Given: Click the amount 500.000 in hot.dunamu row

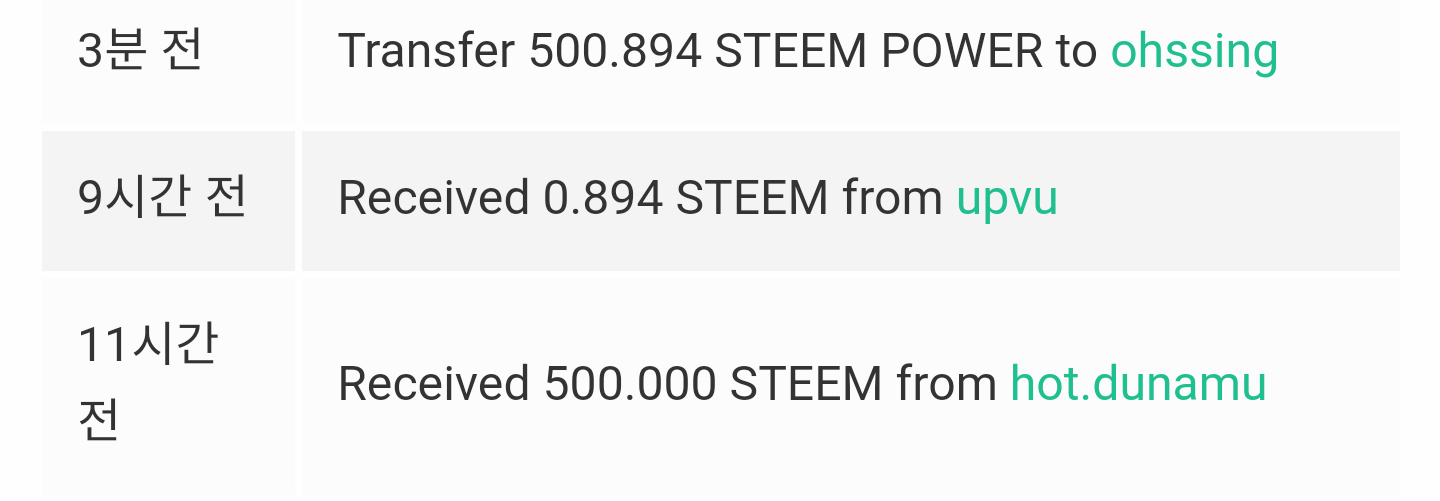Looking at the screenshot, I should pyautogui.click(x=631, y=384).
